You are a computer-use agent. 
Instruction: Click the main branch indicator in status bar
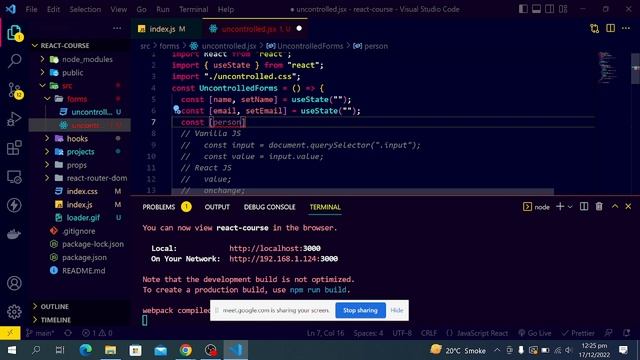tap(40, 333)
